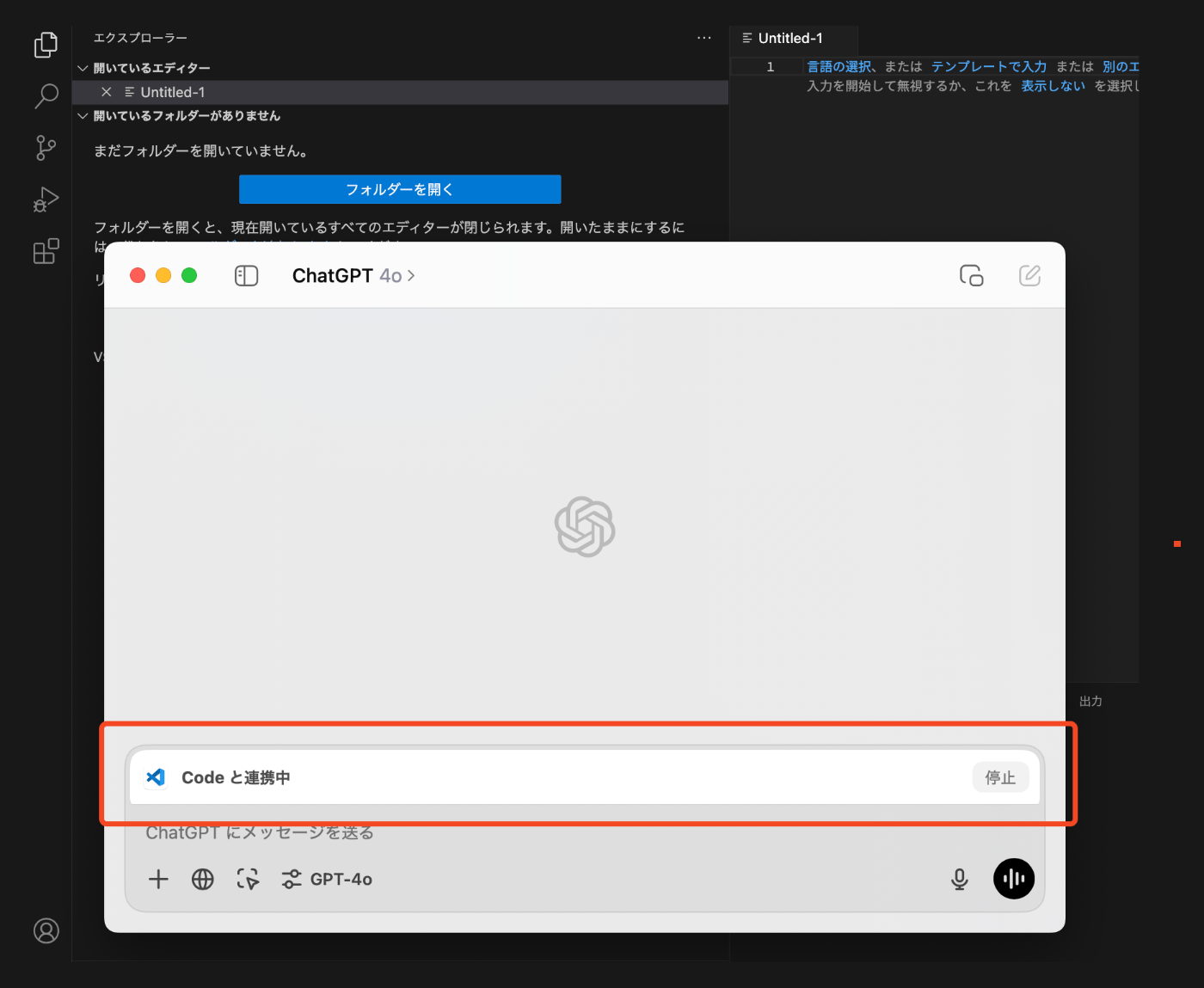Open Explorer more actions ellipsis menu
Screen dimensions: 1204x988
point(704,38)
